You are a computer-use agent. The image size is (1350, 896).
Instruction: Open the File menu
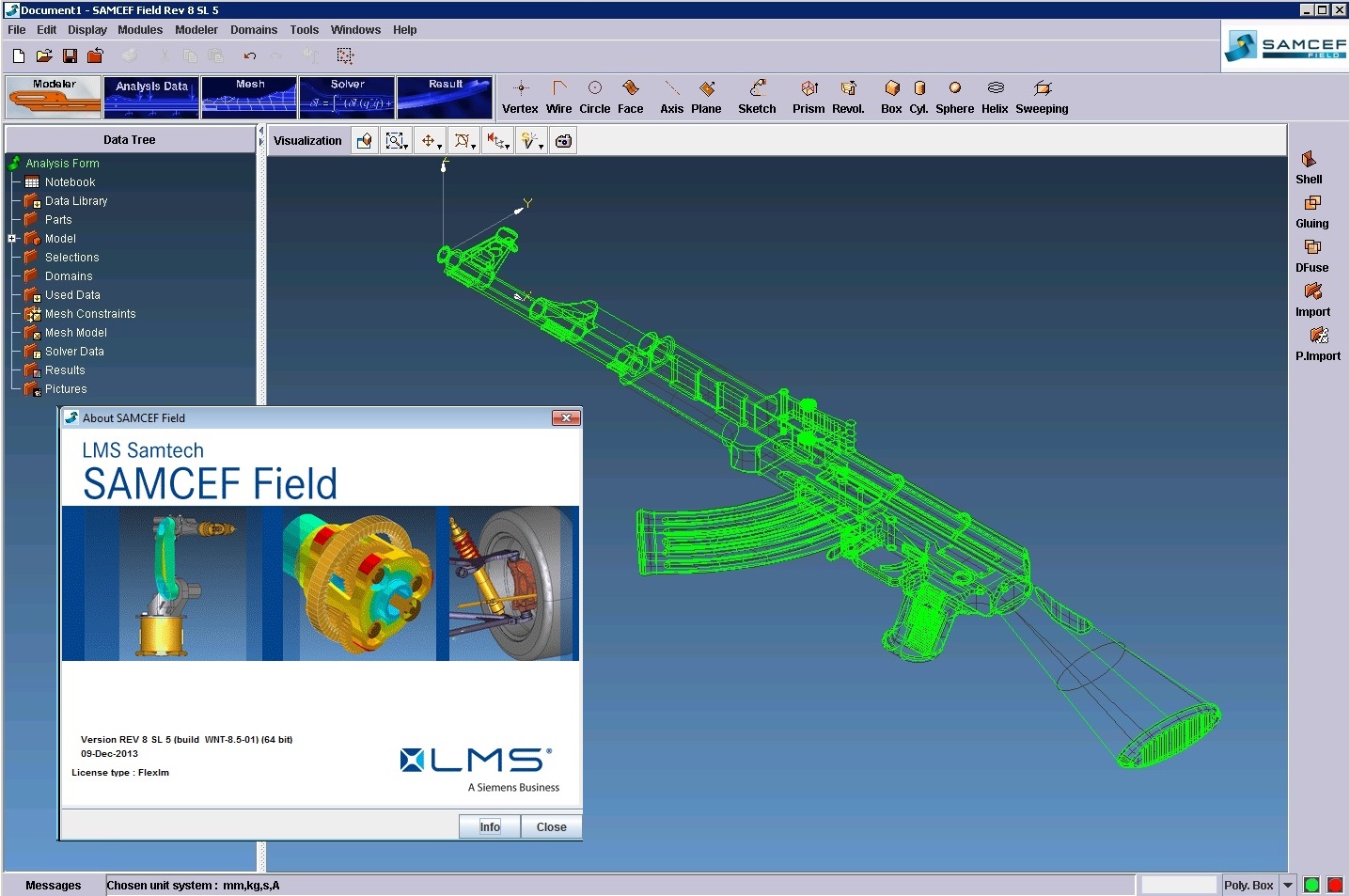pyautogui.click(x=17, y=30)
